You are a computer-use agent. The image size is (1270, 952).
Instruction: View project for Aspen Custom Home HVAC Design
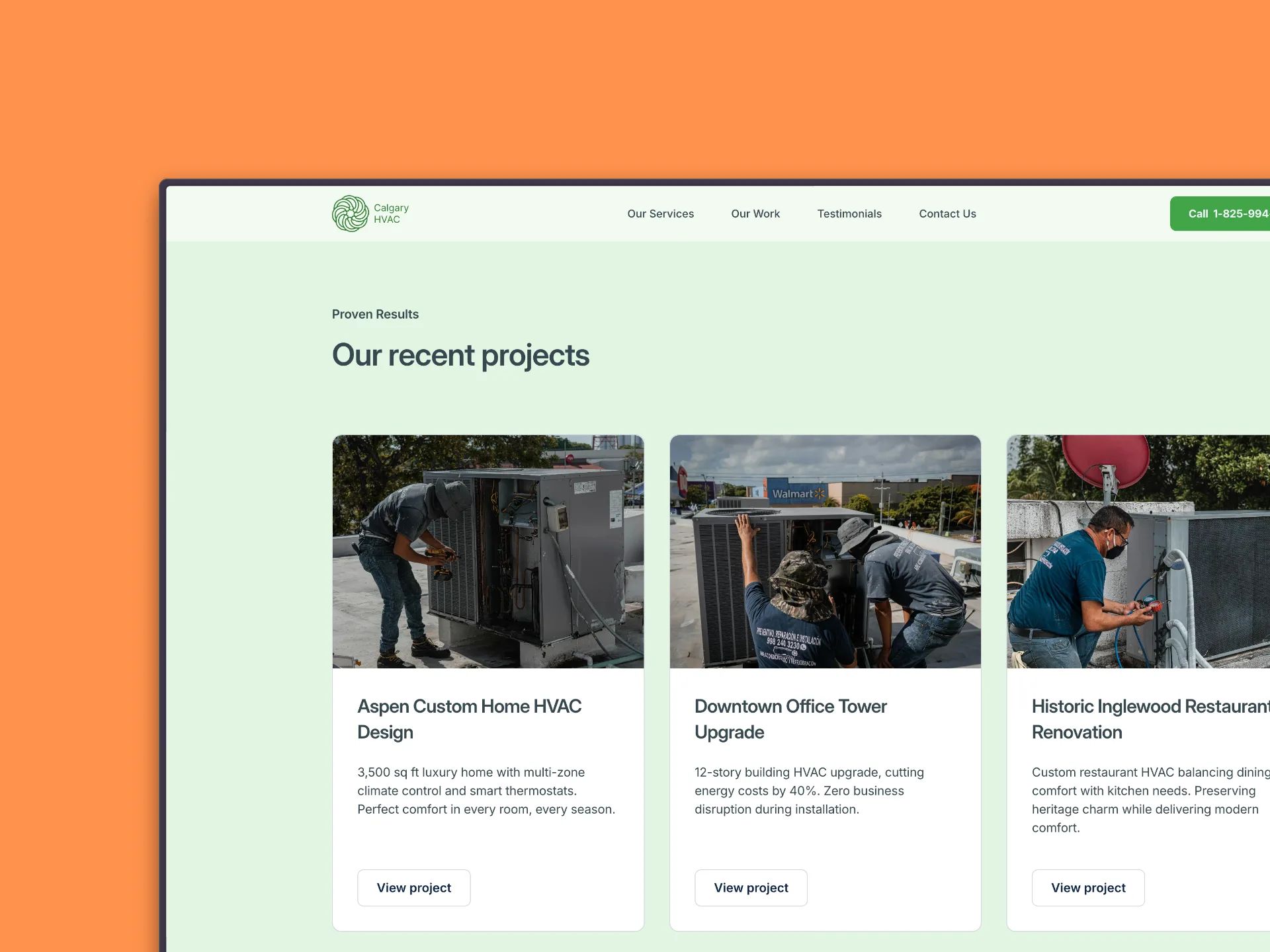click(413, 887)
